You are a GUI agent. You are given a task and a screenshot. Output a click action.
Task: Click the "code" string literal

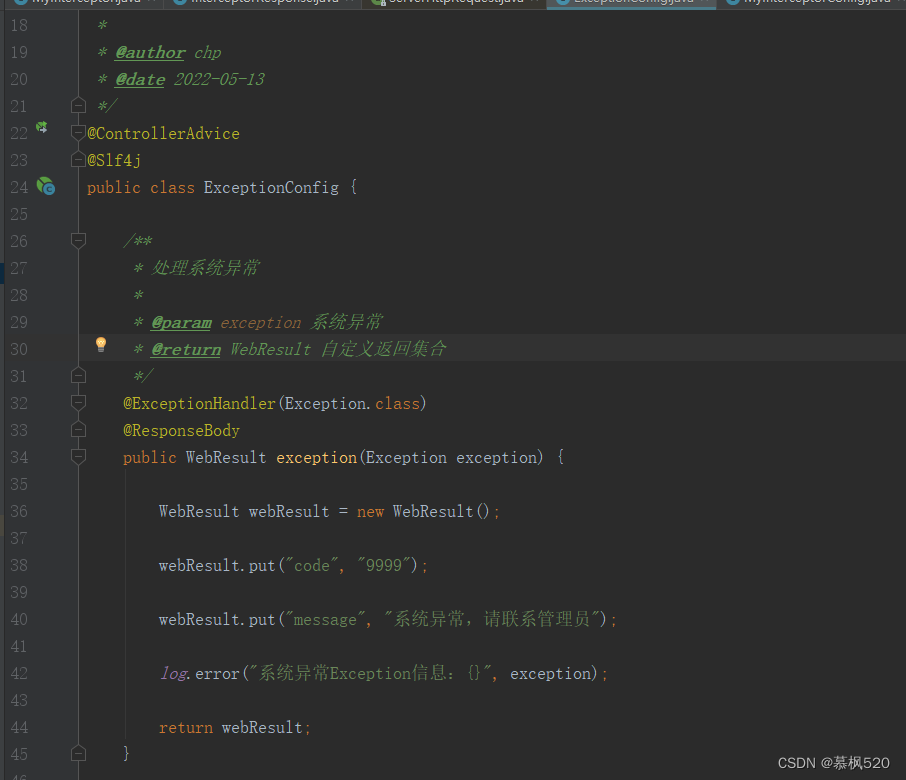[312, 565]
